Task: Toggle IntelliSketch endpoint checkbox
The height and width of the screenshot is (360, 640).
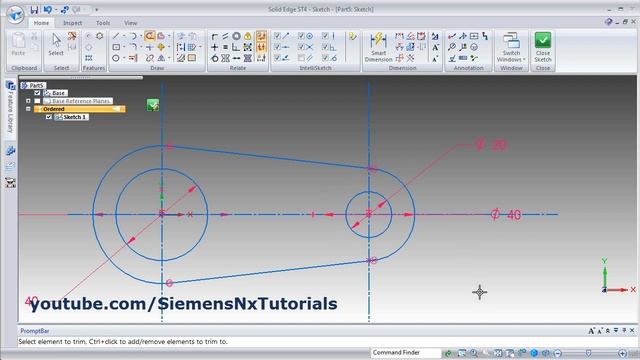Action: point(277,36)
